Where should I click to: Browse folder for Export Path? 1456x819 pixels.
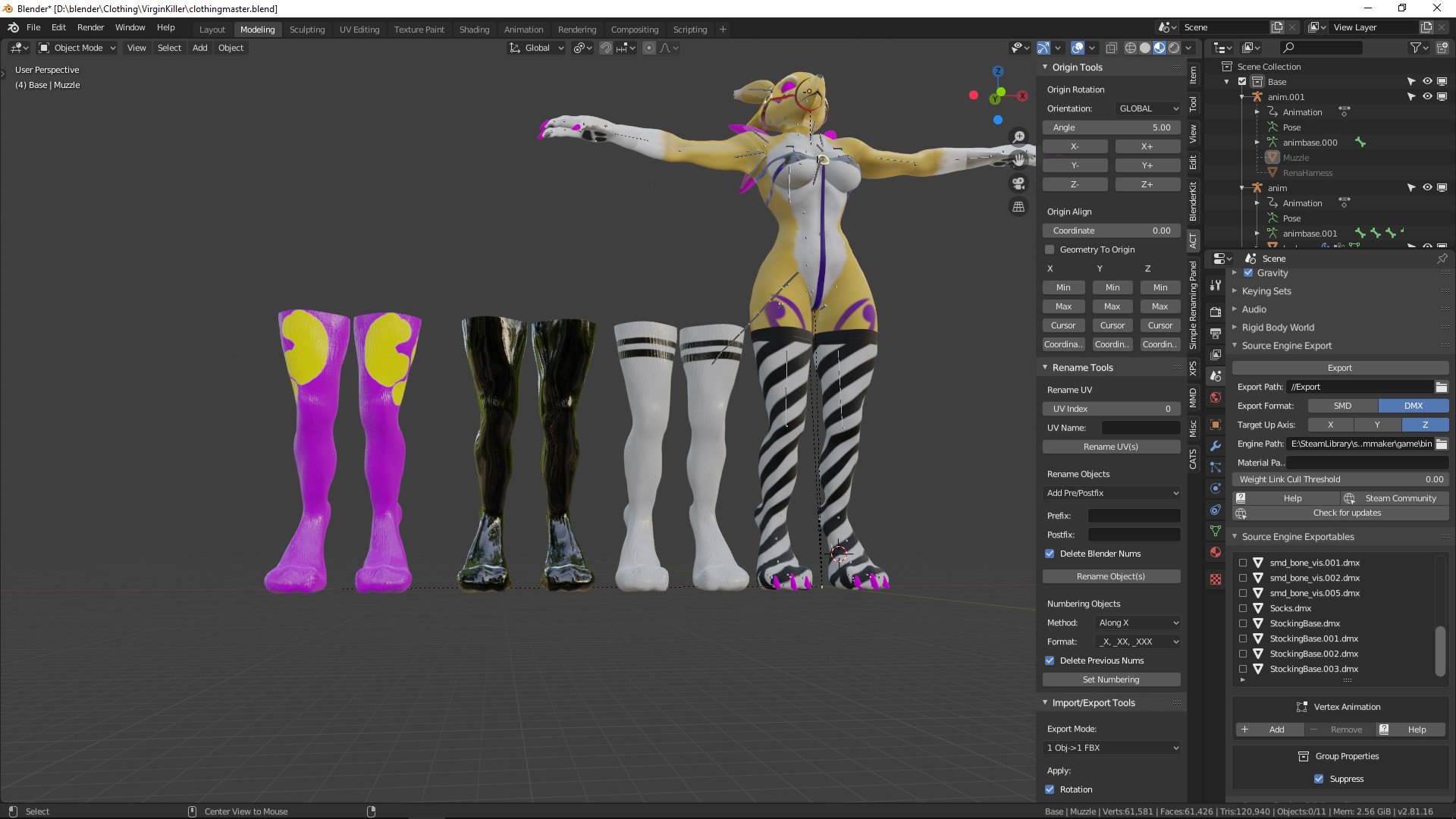point(1441,387)
